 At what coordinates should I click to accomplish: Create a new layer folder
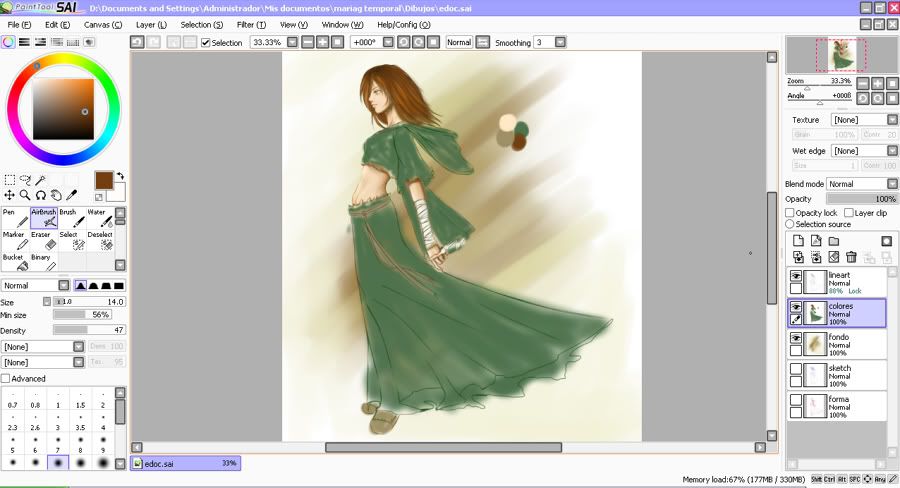[833, 241]
